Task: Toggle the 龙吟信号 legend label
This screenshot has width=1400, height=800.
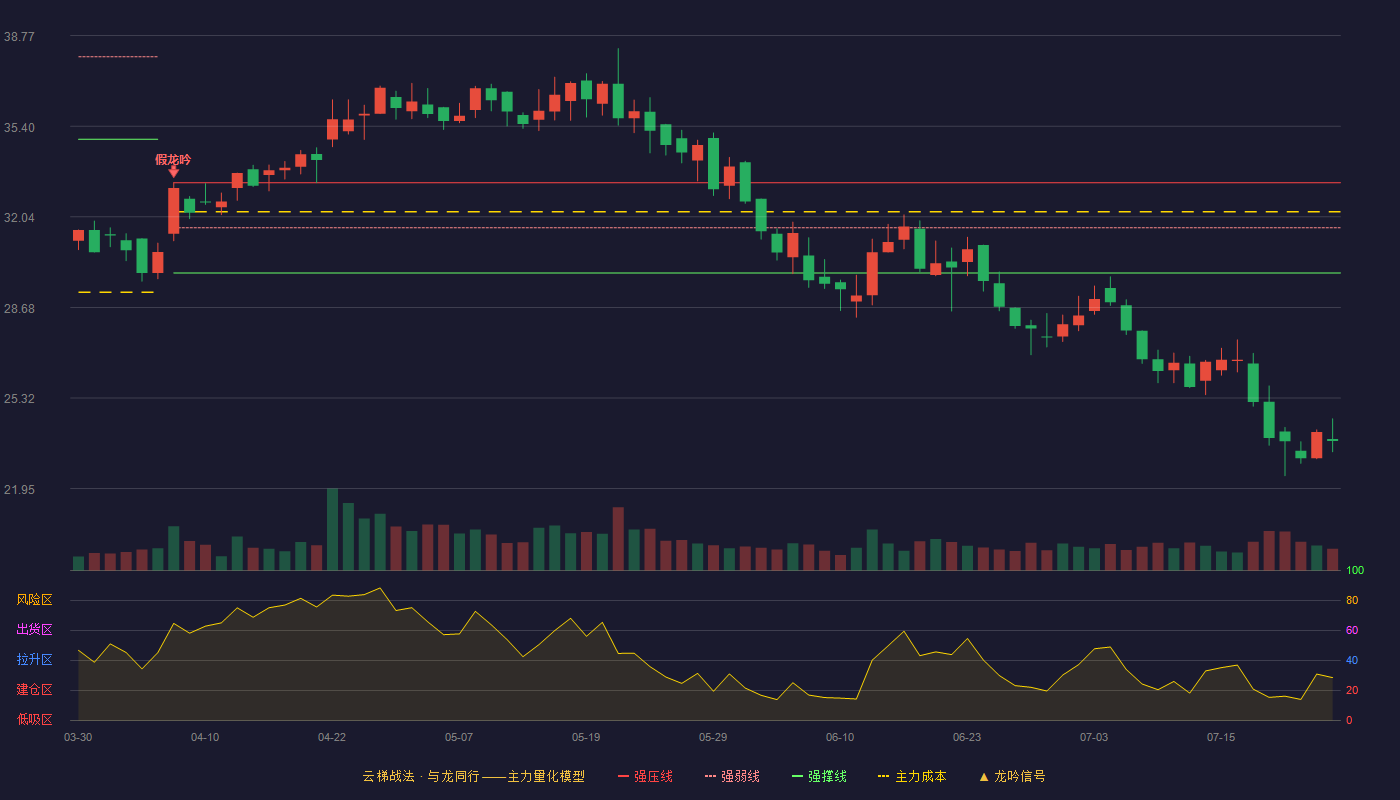Action: pos(1019,776)
